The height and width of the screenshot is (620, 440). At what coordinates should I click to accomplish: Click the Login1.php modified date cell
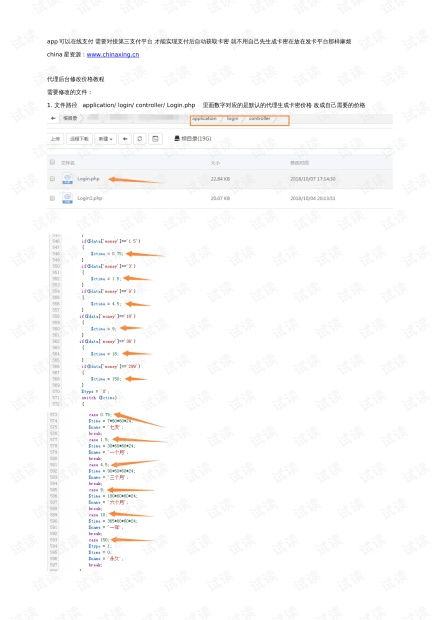tap(313, 198)
